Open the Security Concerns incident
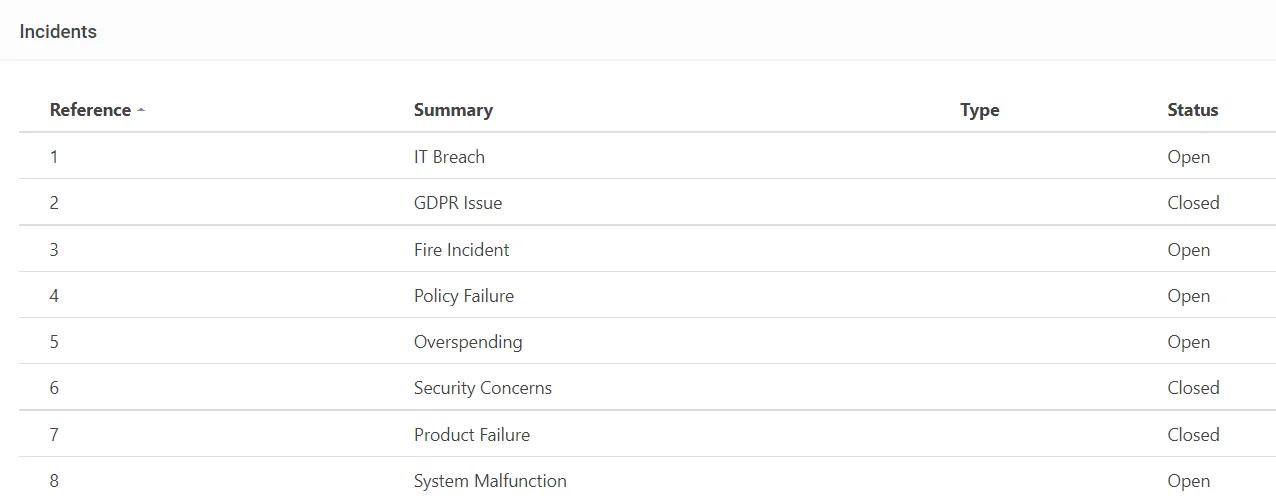1276x500 pixels. pyautogui.click(x=483, y=388)
